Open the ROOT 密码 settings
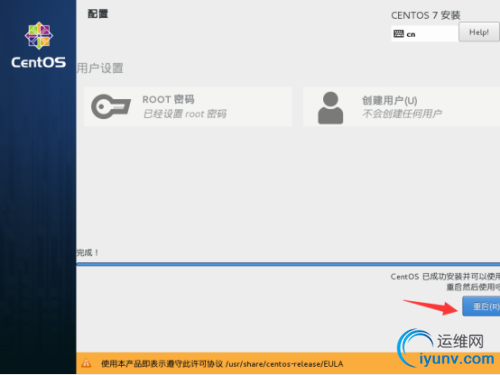The width and height of the screenshot is (500, 375). (188, 107)
